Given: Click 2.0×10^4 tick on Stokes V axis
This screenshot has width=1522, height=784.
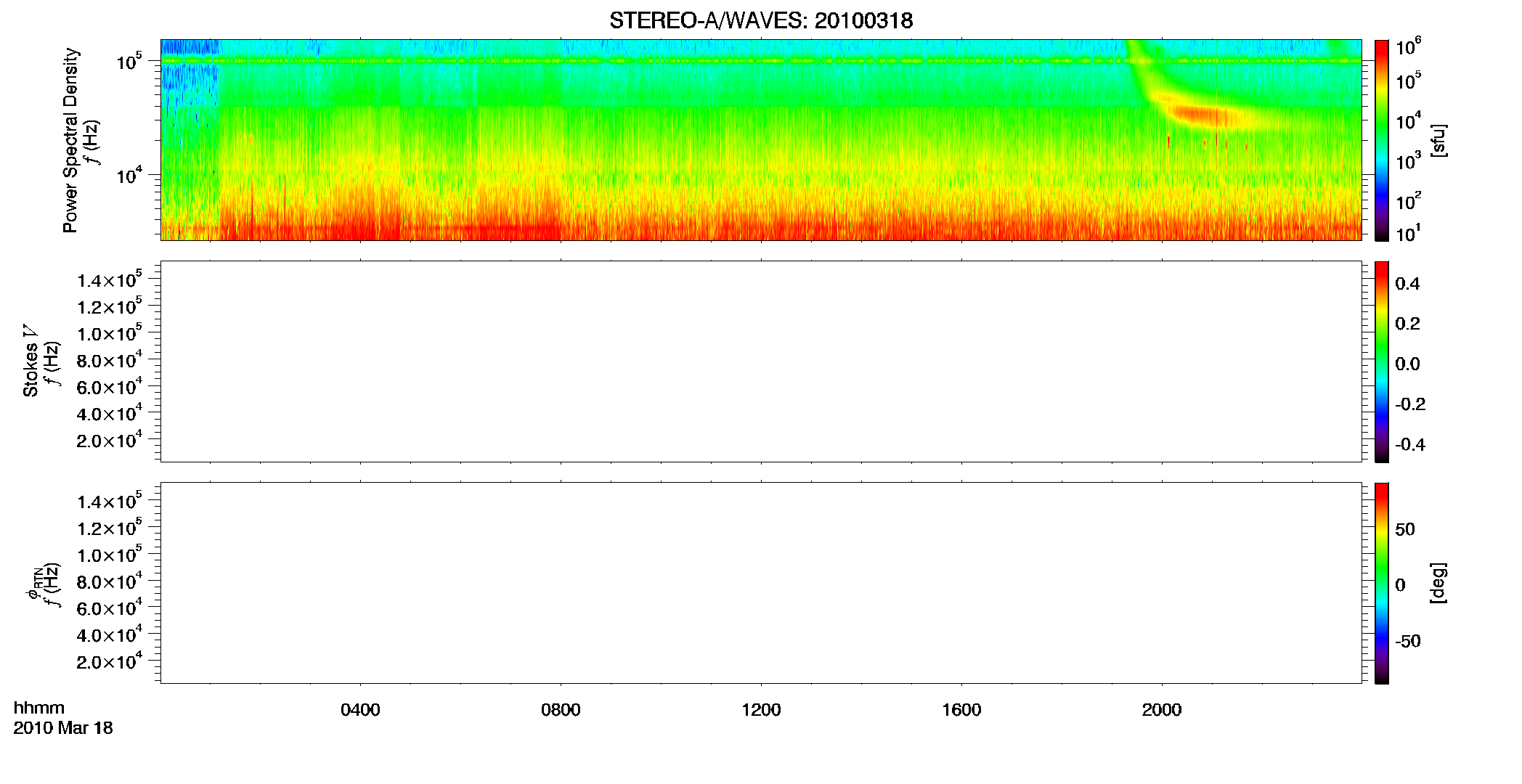Looking at the screenshot, I should click(x=110, y=441).
